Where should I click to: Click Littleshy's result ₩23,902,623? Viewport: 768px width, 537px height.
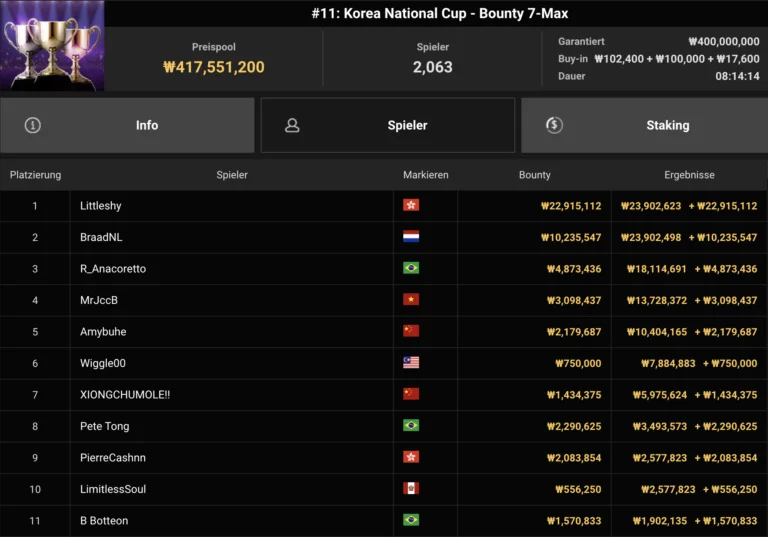651,206
